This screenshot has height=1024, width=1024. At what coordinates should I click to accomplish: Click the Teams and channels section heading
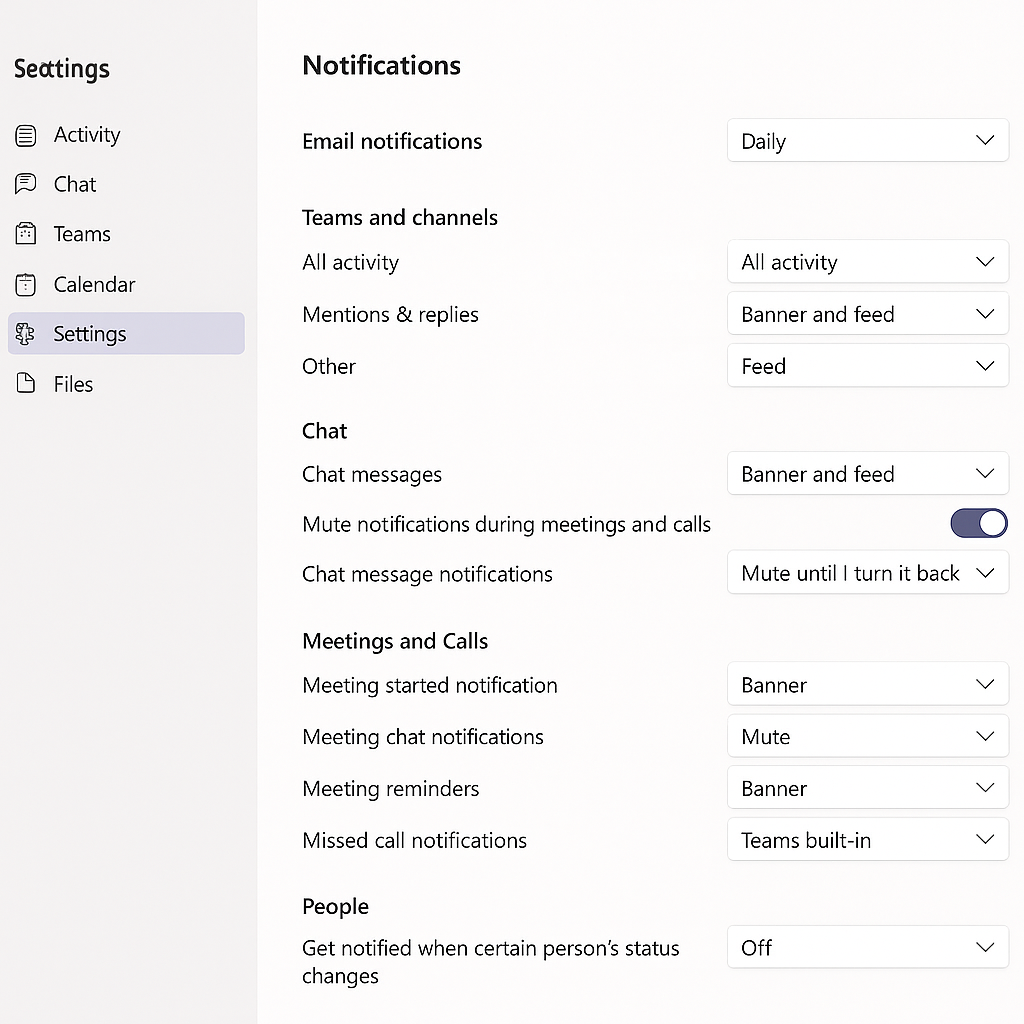click(x=400, y=217)
